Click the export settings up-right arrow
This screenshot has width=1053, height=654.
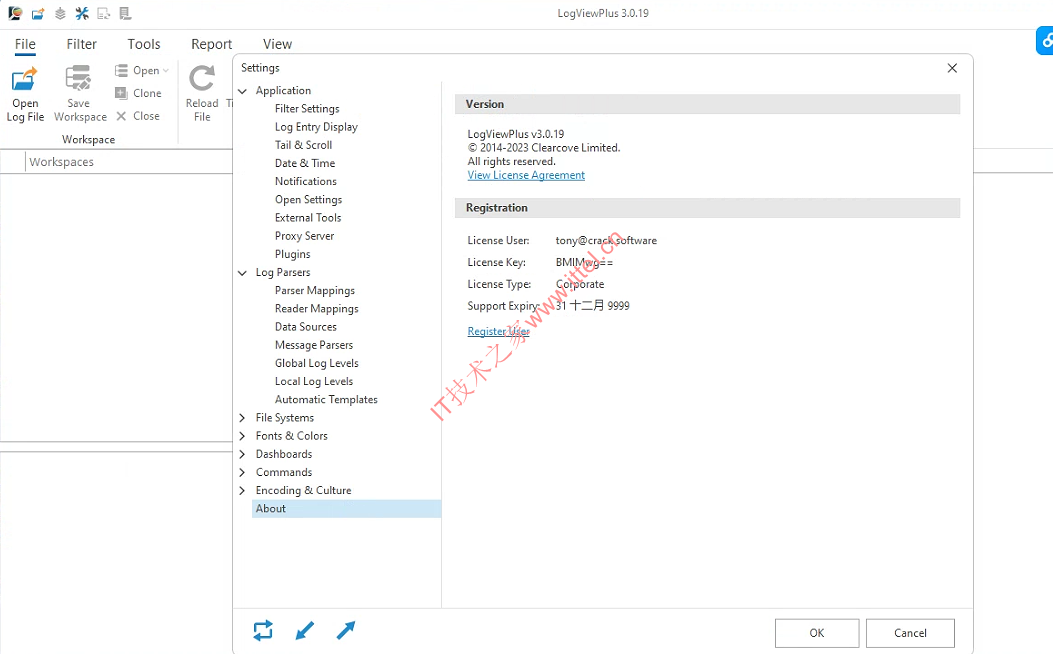[346, 630]
